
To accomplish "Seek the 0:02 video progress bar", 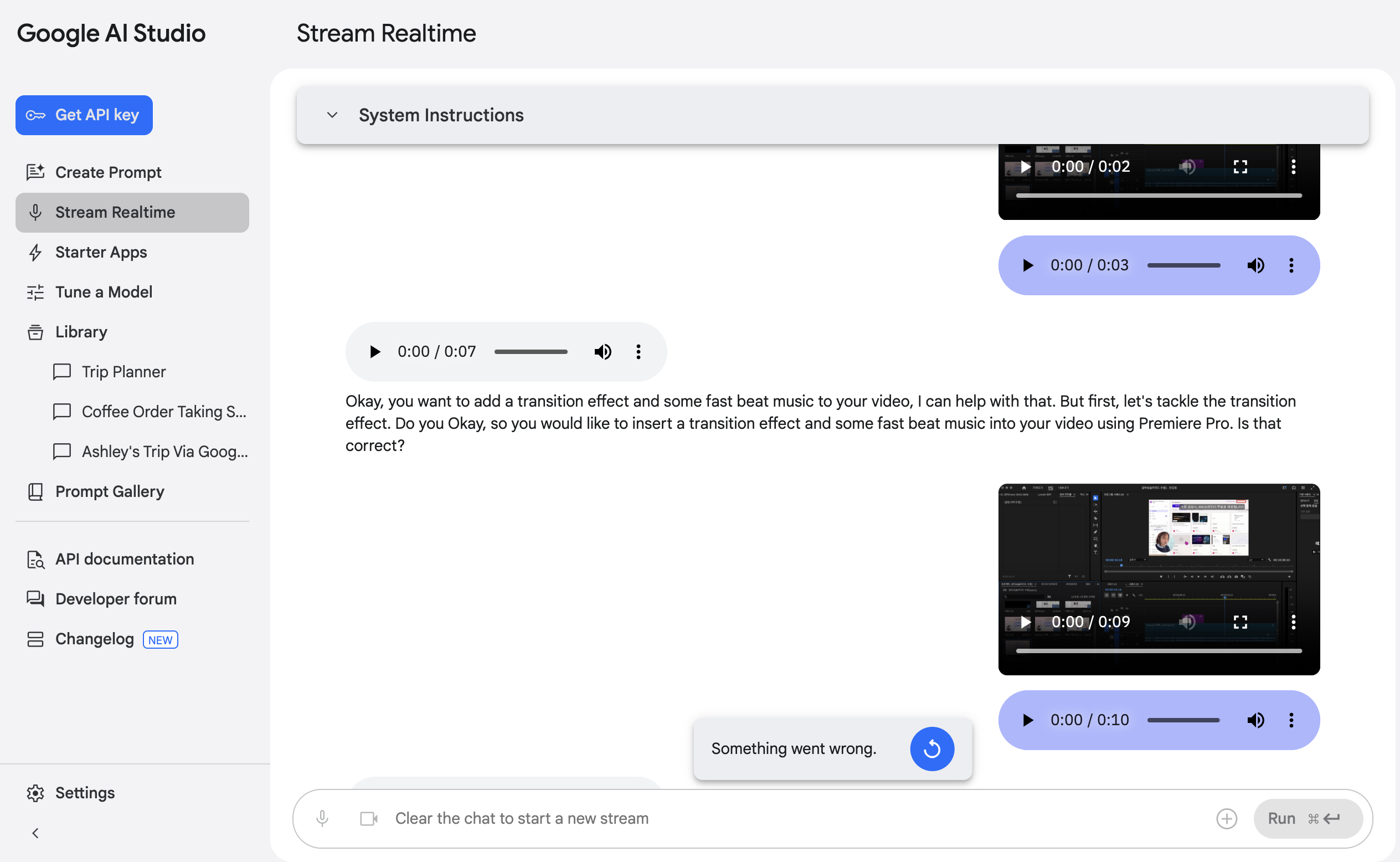I will (1159, 196).
